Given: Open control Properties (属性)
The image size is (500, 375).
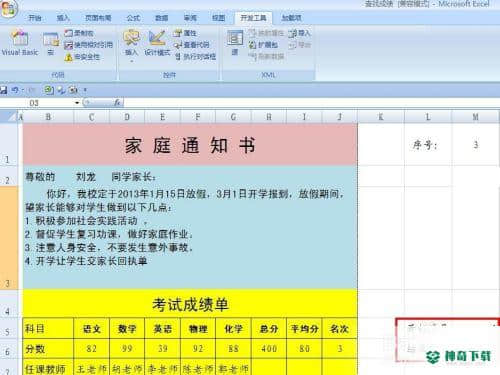Looking at the screenshot, I should (x=185, y=33).
